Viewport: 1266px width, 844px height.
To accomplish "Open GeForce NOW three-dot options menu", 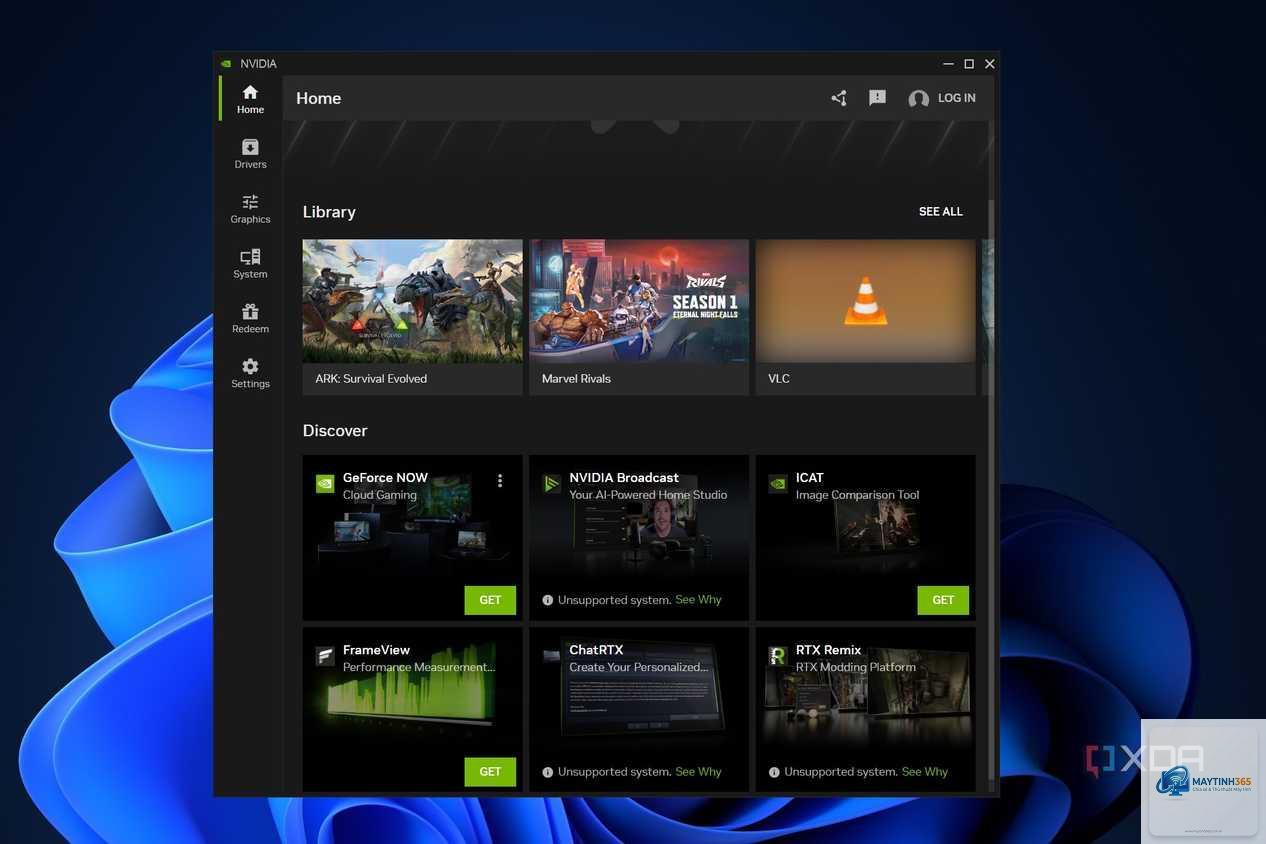I will coord(500,481).
